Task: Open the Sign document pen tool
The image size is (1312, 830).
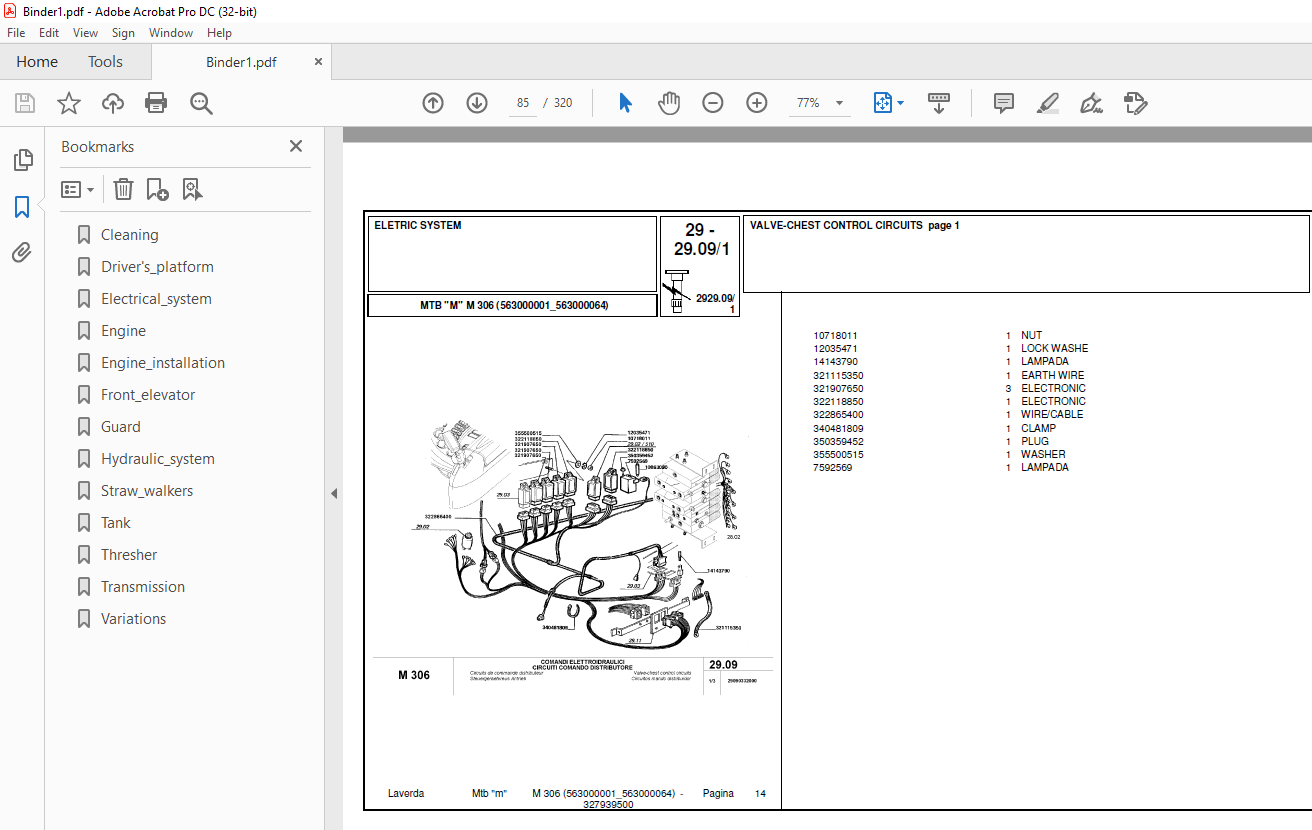Action: point(1091,103)
